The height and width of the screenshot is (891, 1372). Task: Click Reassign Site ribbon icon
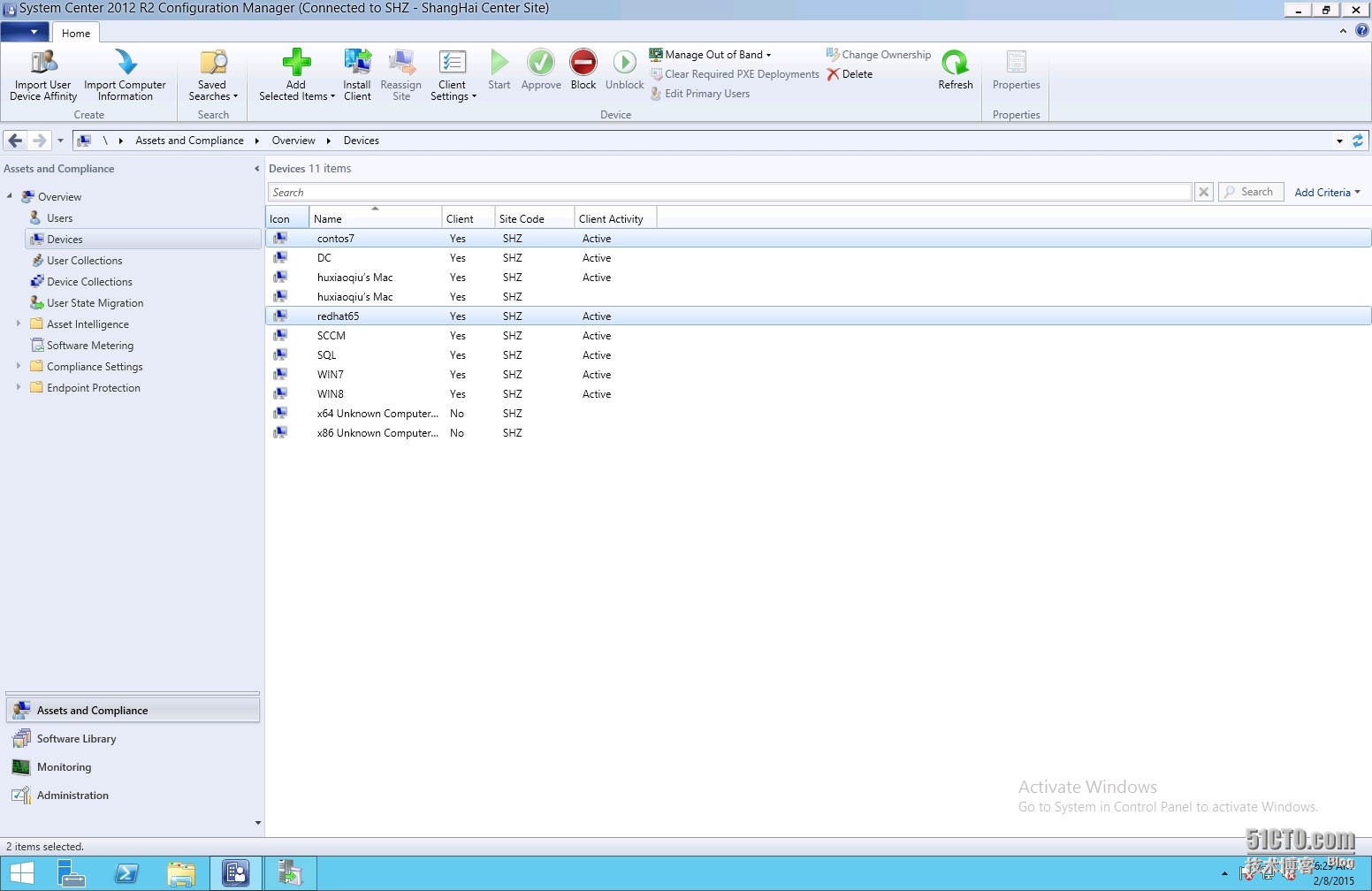(x=401, y=62)
